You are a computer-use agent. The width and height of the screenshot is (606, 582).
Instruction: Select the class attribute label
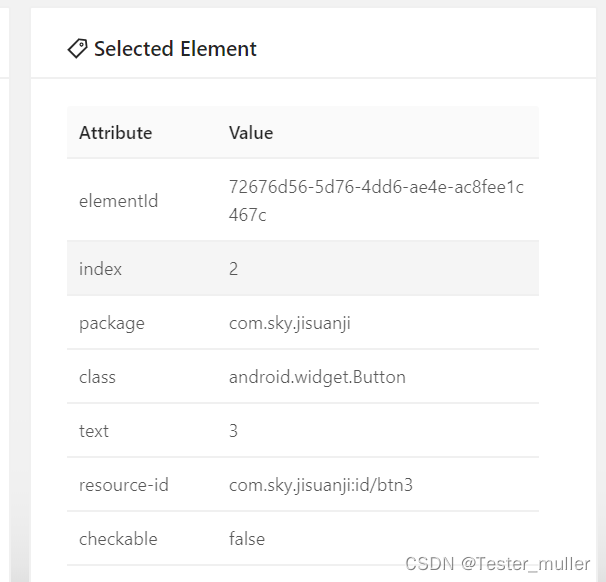[97, 377]
